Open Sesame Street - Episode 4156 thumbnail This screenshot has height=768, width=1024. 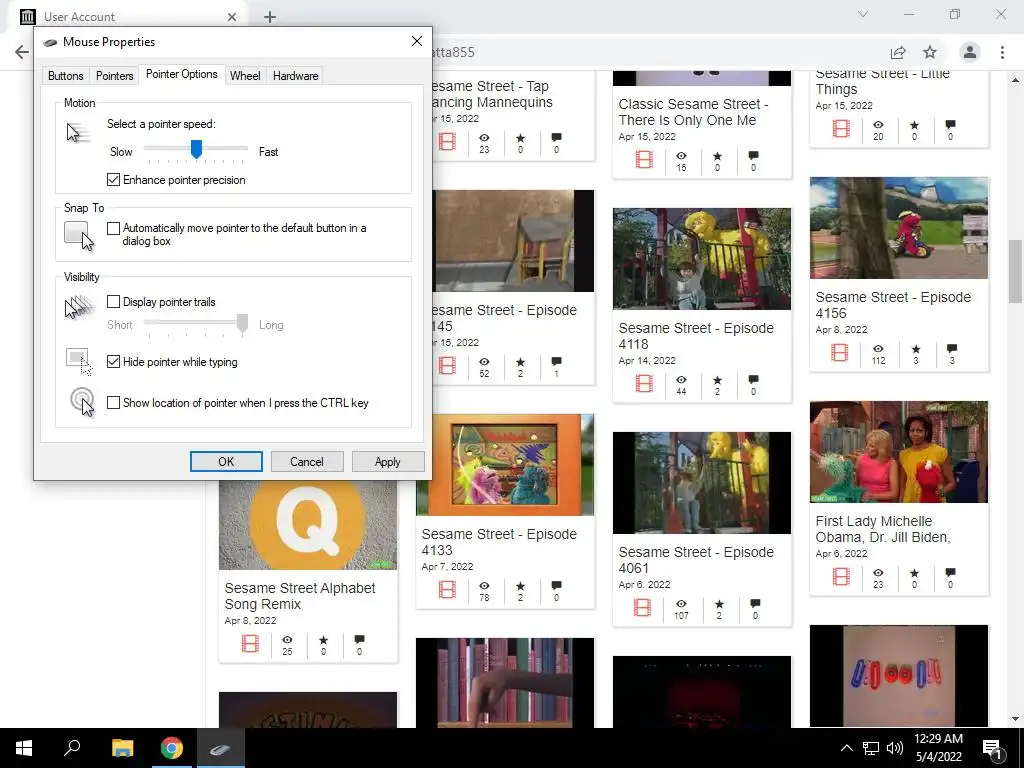tap(899, 228)
